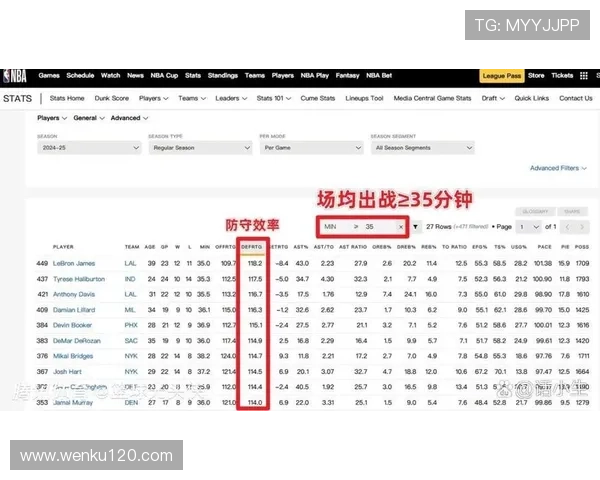Expand the General breadcrumb dropdown
The image size is (600, 480).
click(x=89, y=118)
